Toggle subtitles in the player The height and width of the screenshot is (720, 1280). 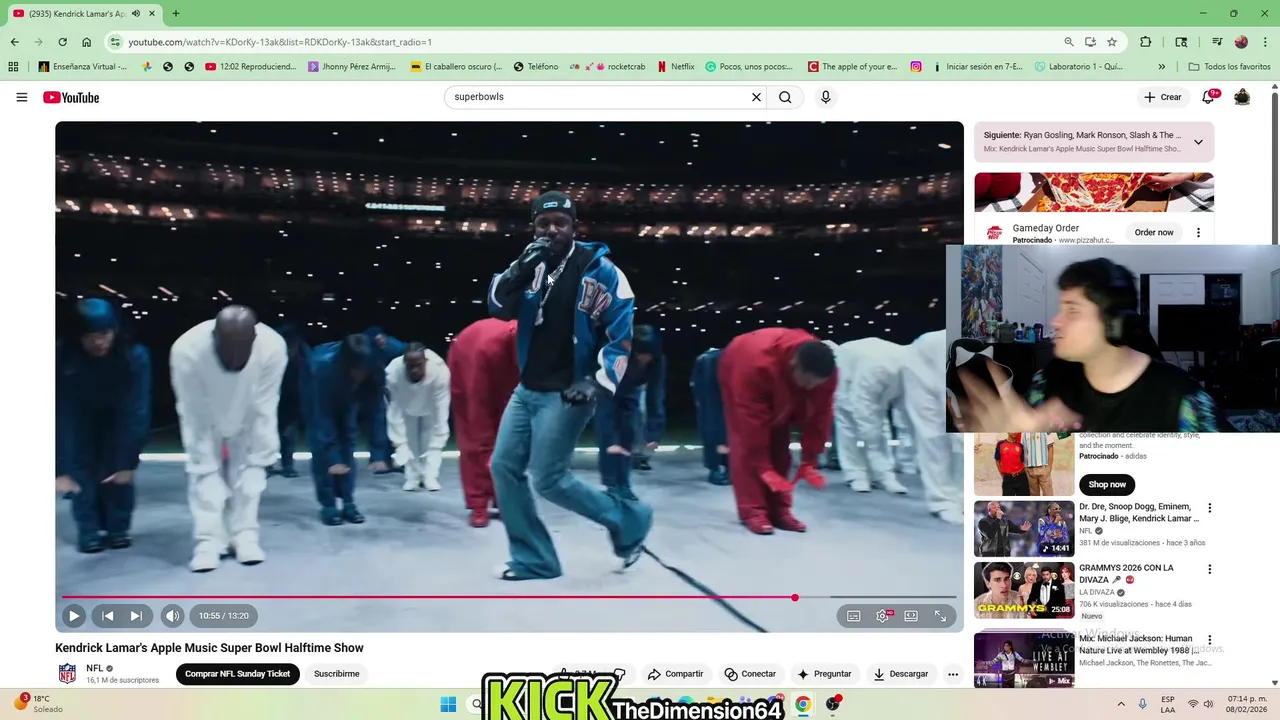853,616
